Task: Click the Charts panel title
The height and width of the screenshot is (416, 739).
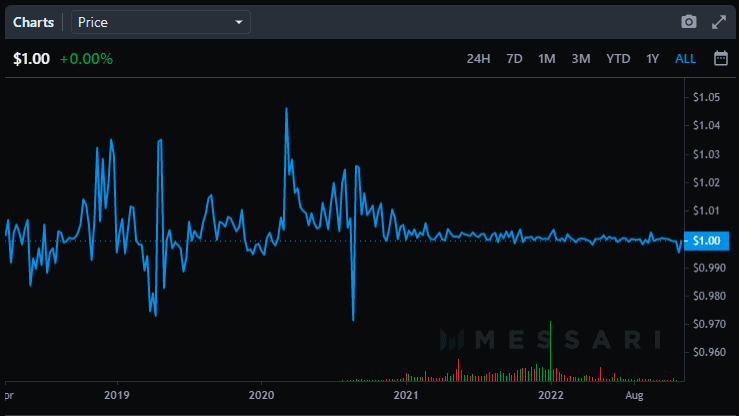Action: 33,21
